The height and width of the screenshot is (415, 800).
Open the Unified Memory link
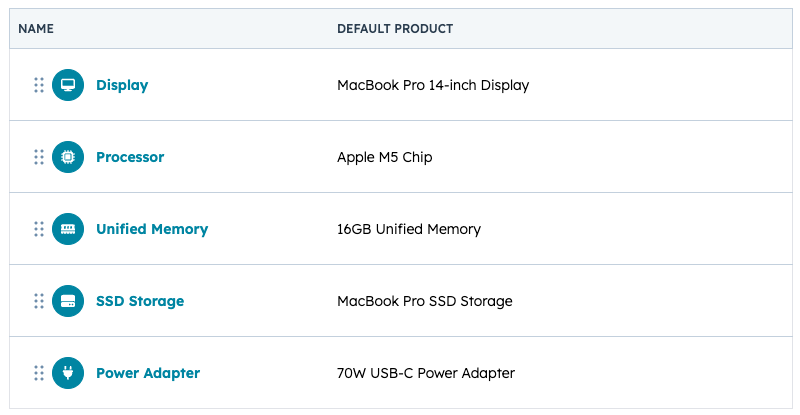[x=152, y=229]
